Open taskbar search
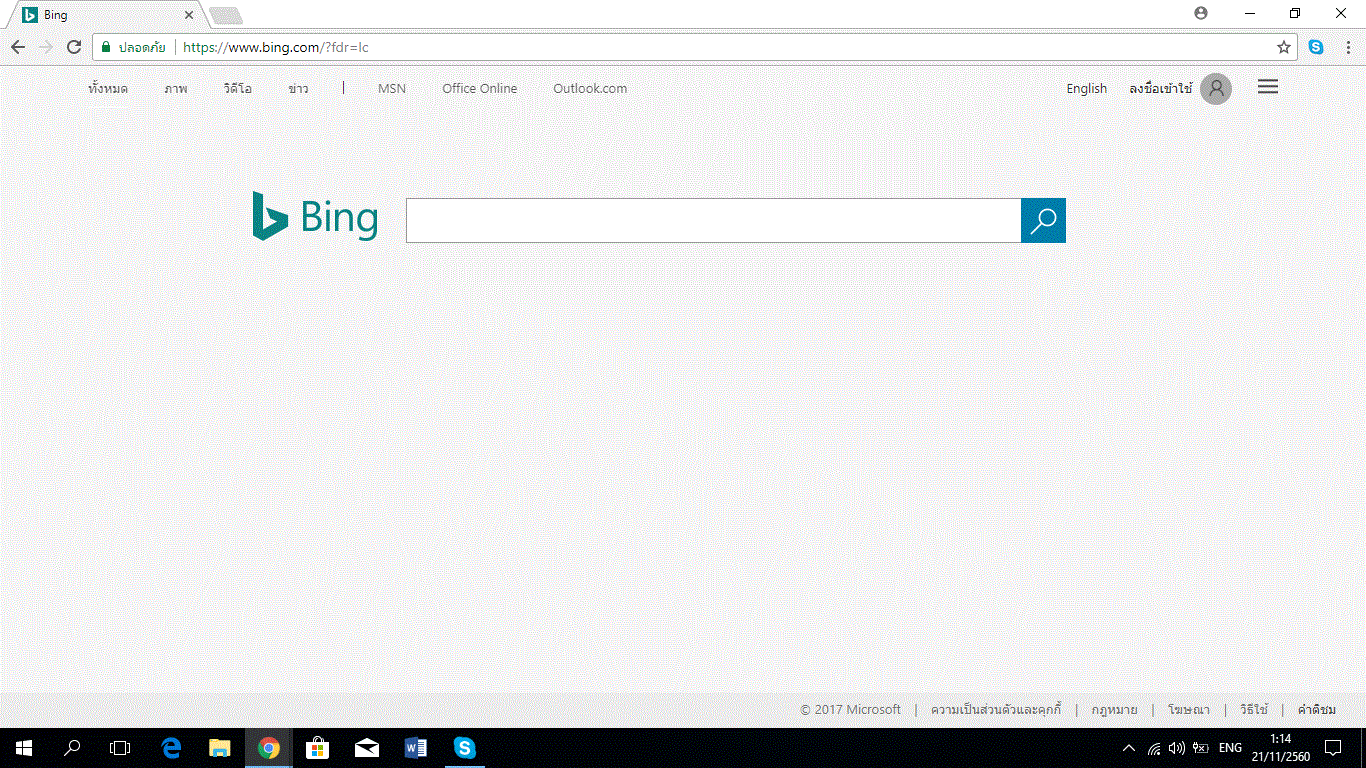1366x768 pixels. pos(72,747)
